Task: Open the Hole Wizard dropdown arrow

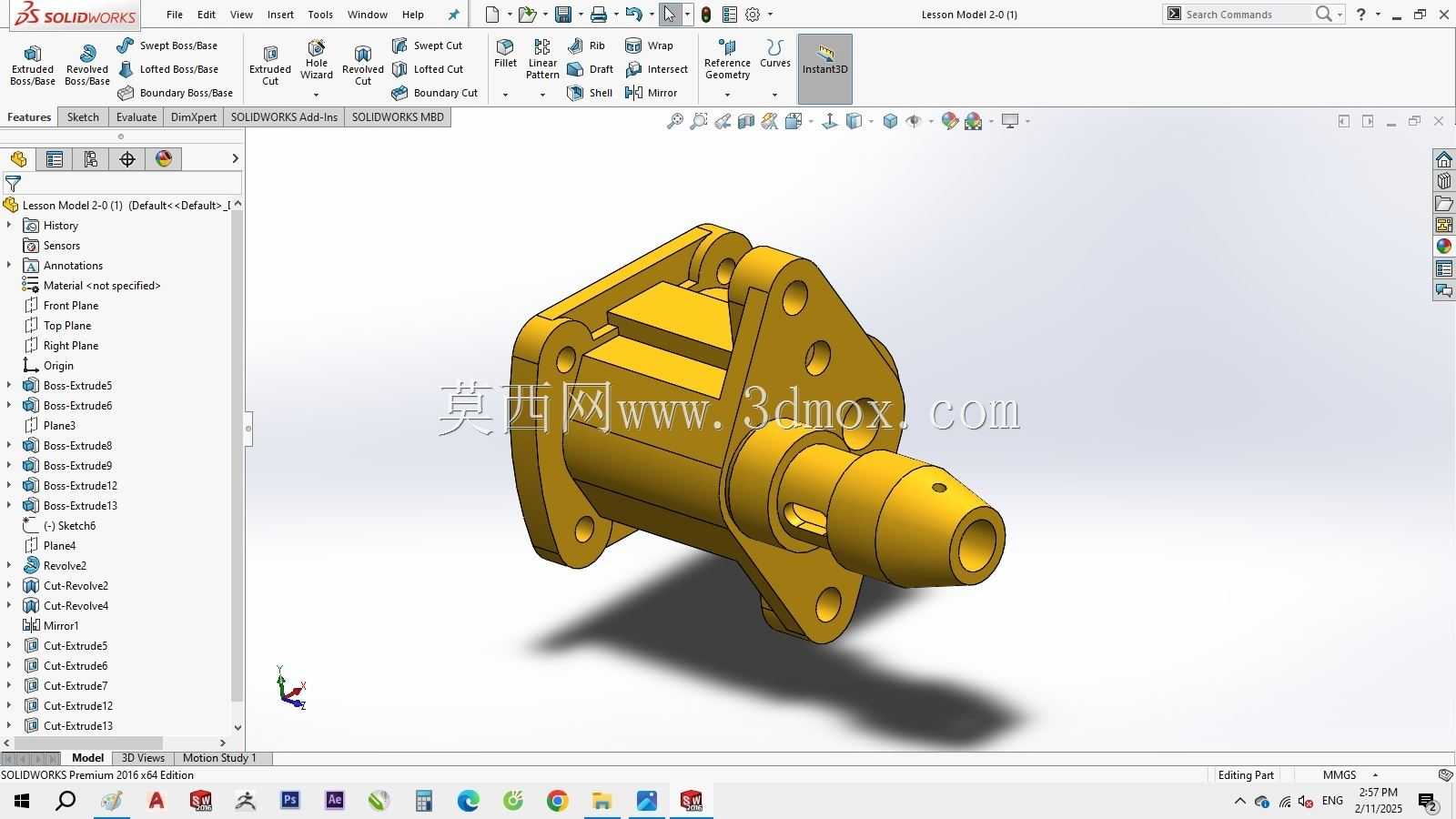Action: click(316, 95)
